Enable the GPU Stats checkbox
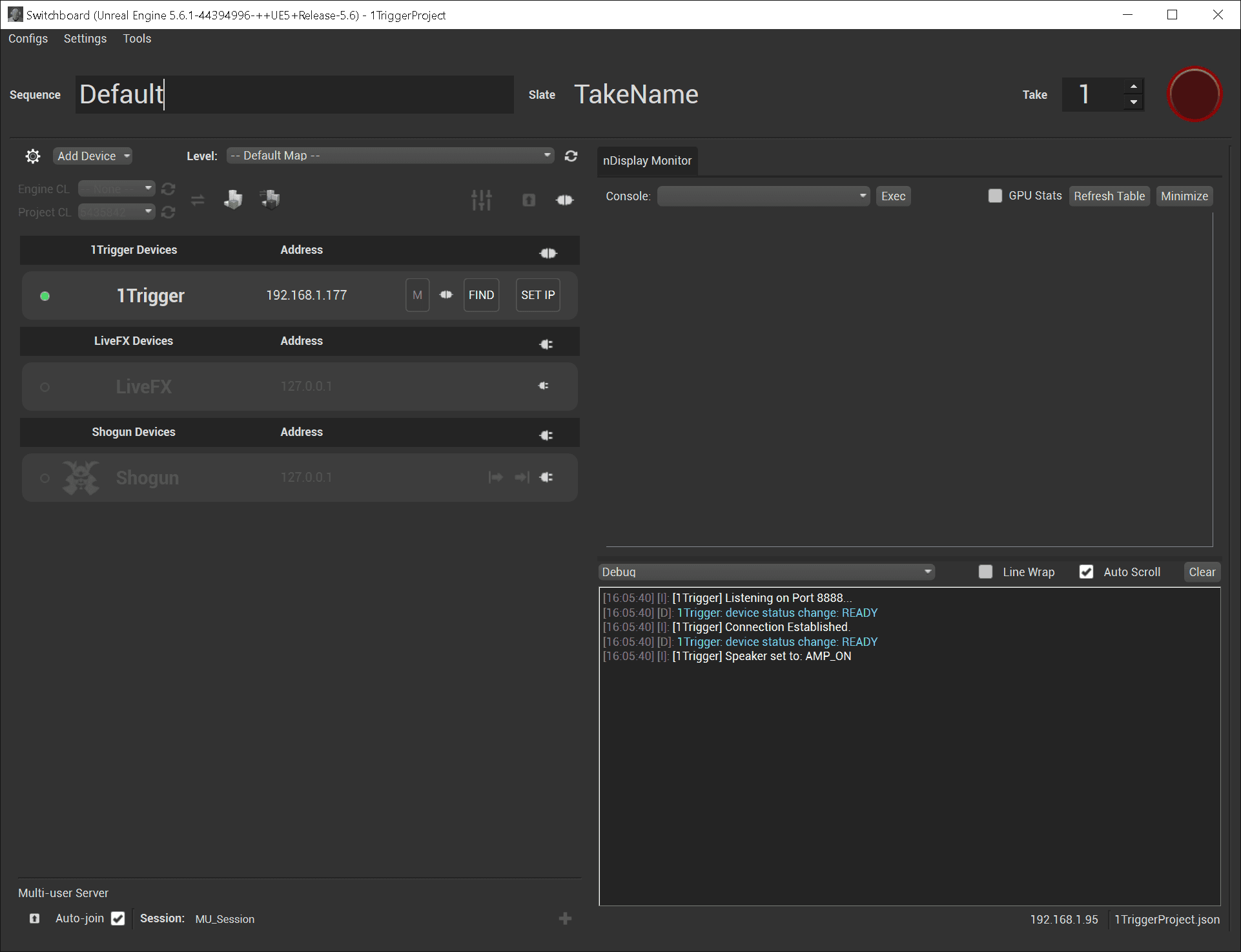This screenshot has width=1241, height=952. pos(995,196)
